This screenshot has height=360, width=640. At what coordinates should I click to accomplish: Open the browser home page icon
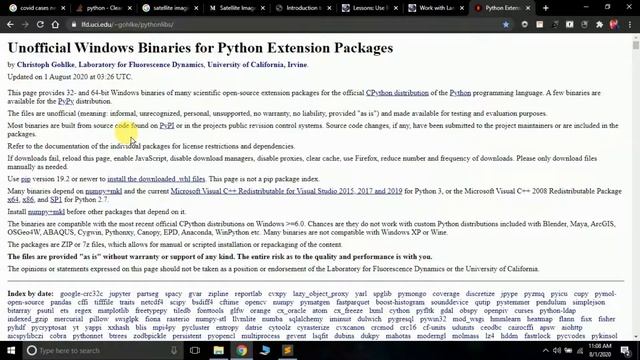[x=56, y=24]
